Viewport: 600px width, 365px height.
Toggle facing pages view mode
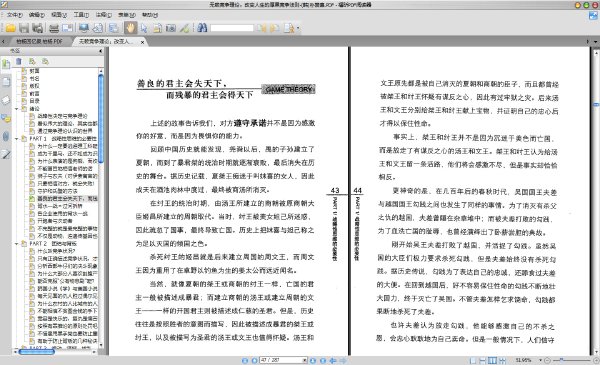click(x=493, y=360)
